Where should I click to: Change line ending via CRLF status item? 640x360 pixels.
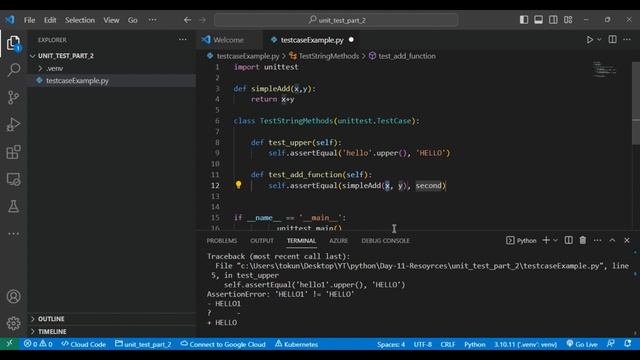tap(447, 344)
